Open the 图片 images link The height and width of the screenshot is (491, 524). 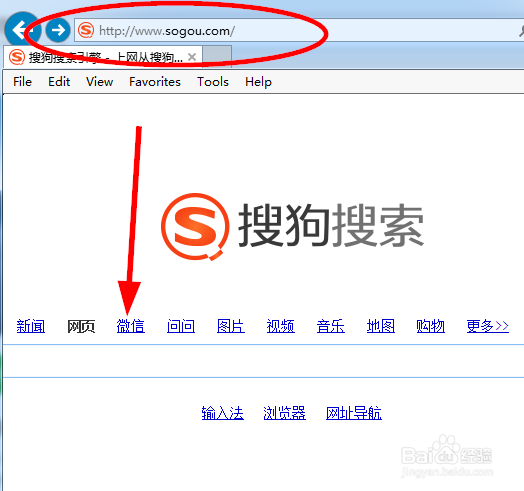coord(231,326)
